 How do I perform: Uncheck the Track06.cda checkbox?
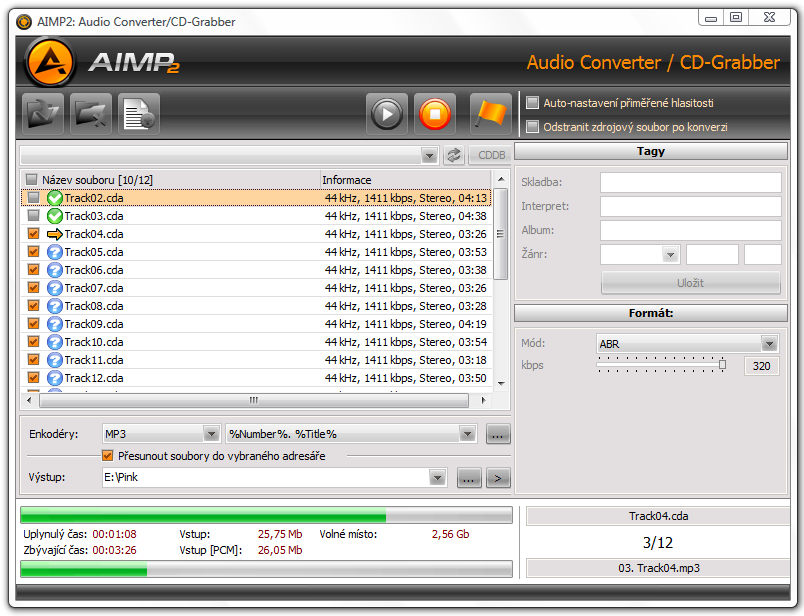pyautogui.click(x=34, y=269)
